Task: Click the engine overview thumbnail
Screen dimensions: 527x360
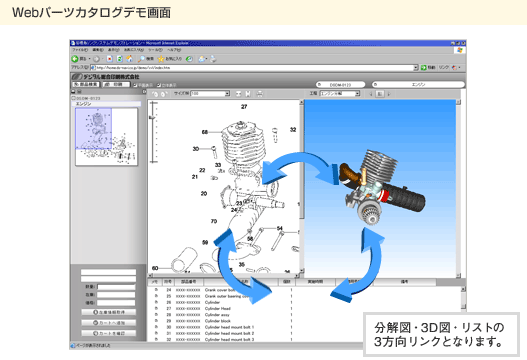Action: click(106, 137)
